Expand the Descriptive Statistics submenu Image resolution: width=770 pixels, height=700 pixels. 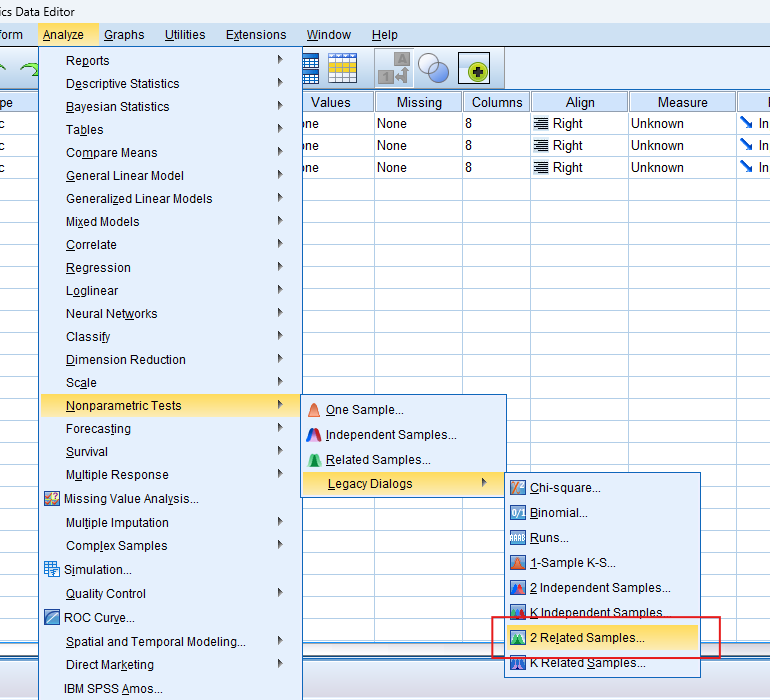tap(122, 84)
